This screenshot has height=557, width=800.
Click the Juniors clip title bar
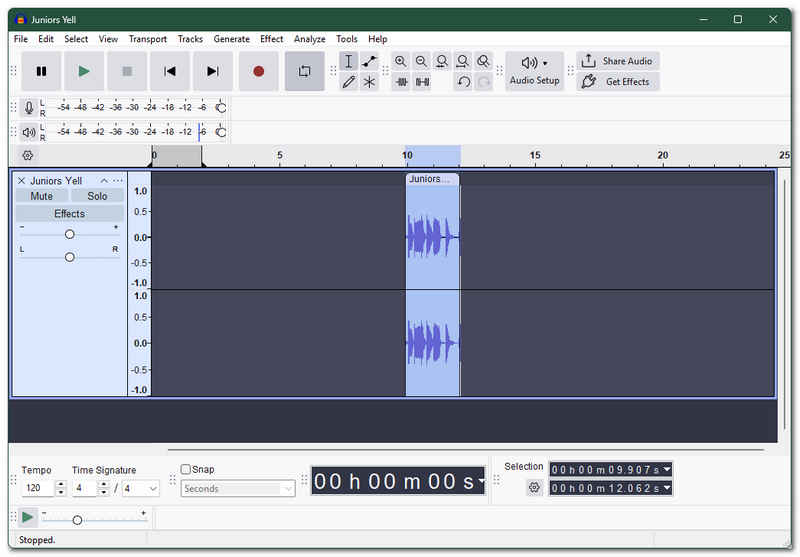pyautogui.click(x=432, y=179)
